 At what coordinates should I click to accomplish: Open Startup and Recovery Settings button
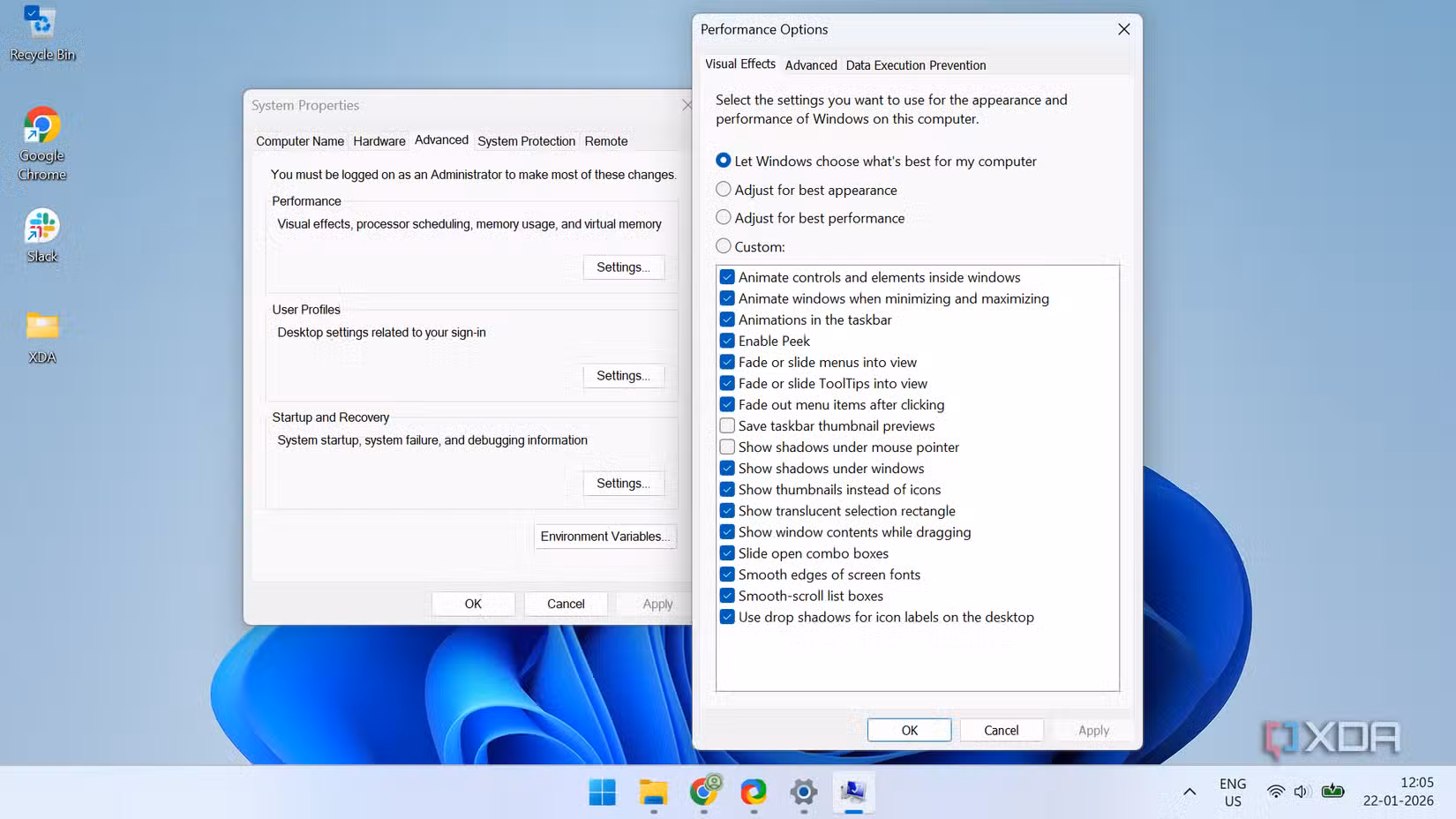pyautogui.click(x=623, y=484)
